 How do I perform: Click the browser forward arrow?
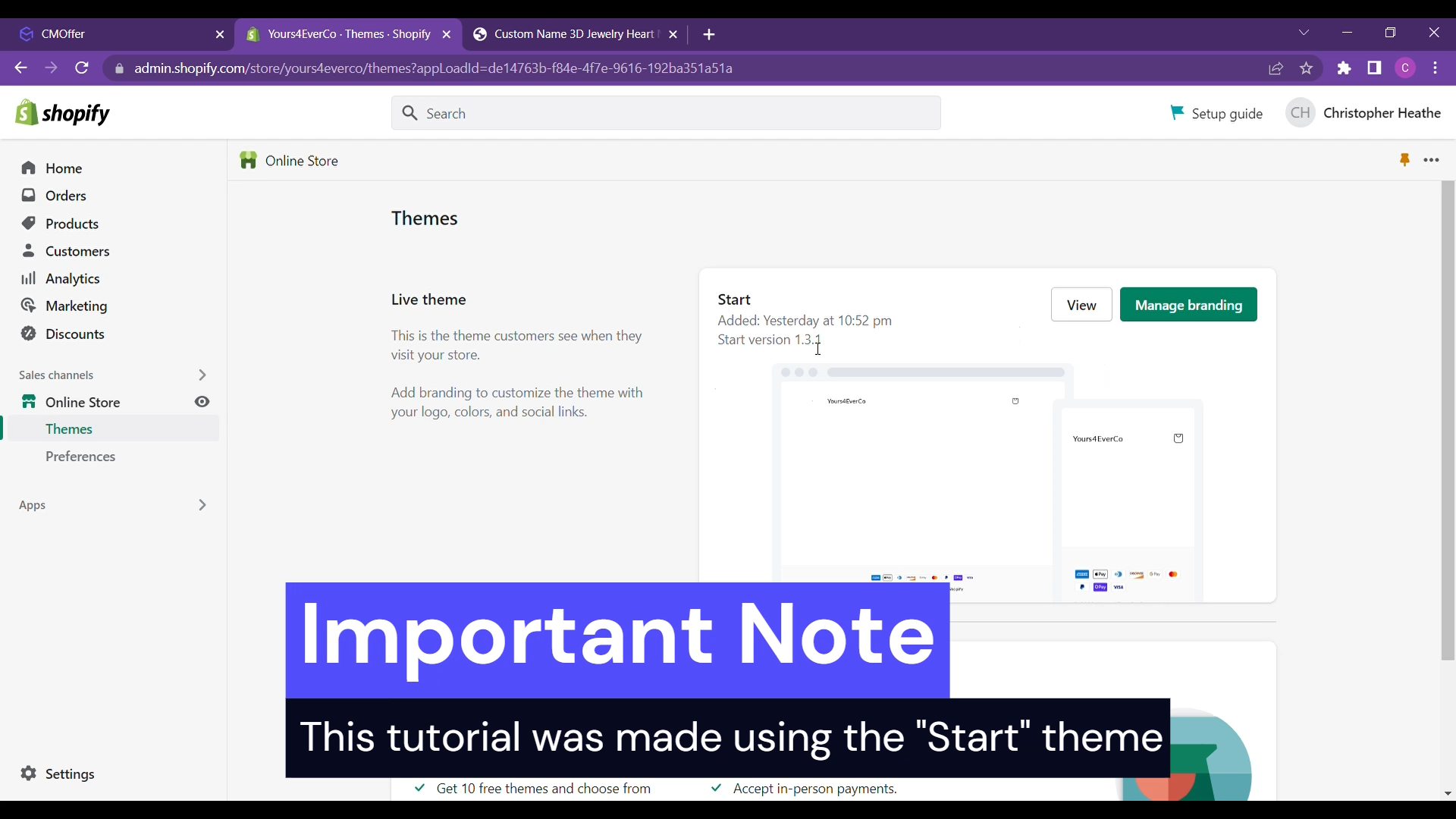click(51, 68)
